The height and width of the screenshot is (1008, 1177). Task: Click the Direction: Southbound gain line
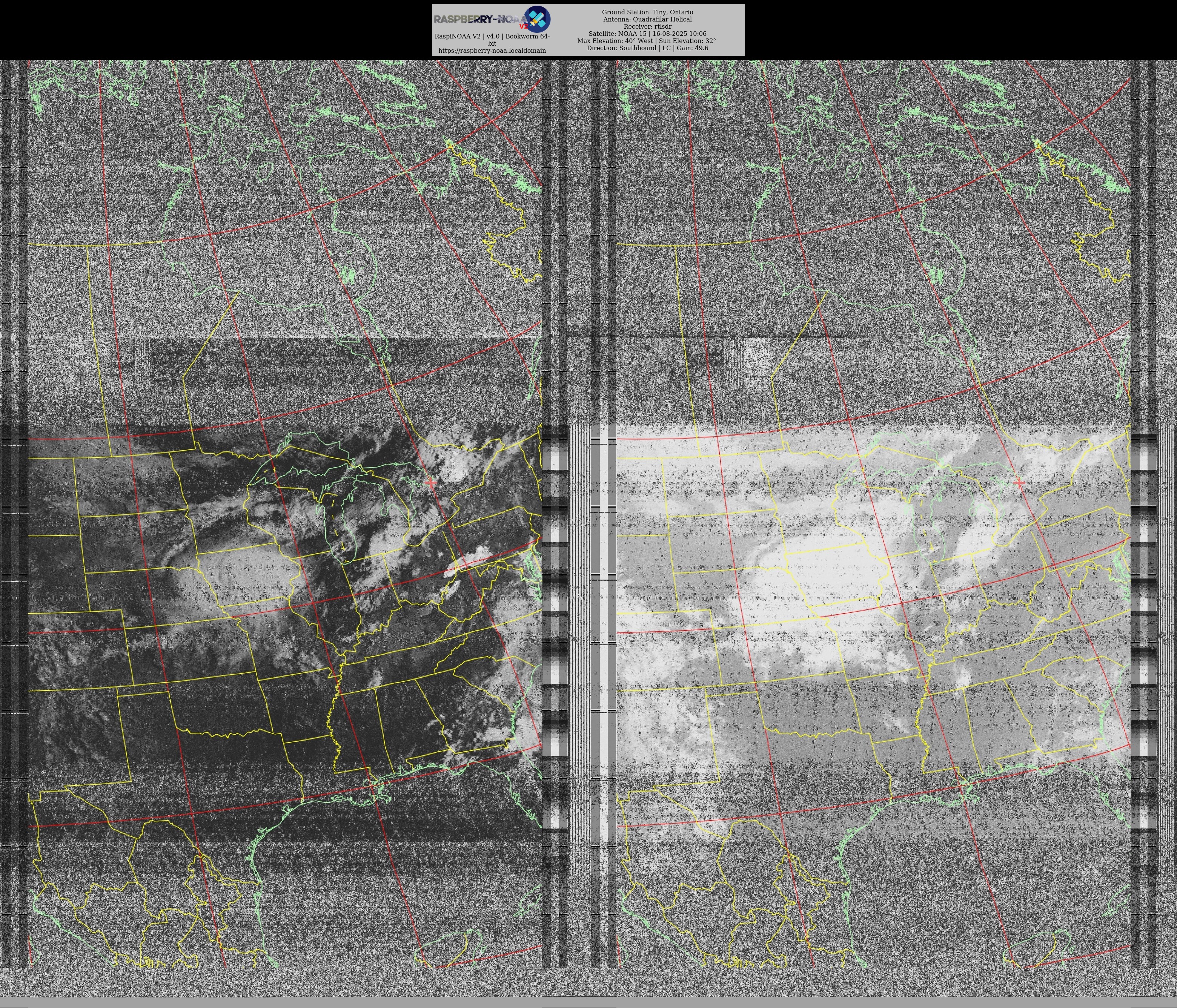point(647,48)
